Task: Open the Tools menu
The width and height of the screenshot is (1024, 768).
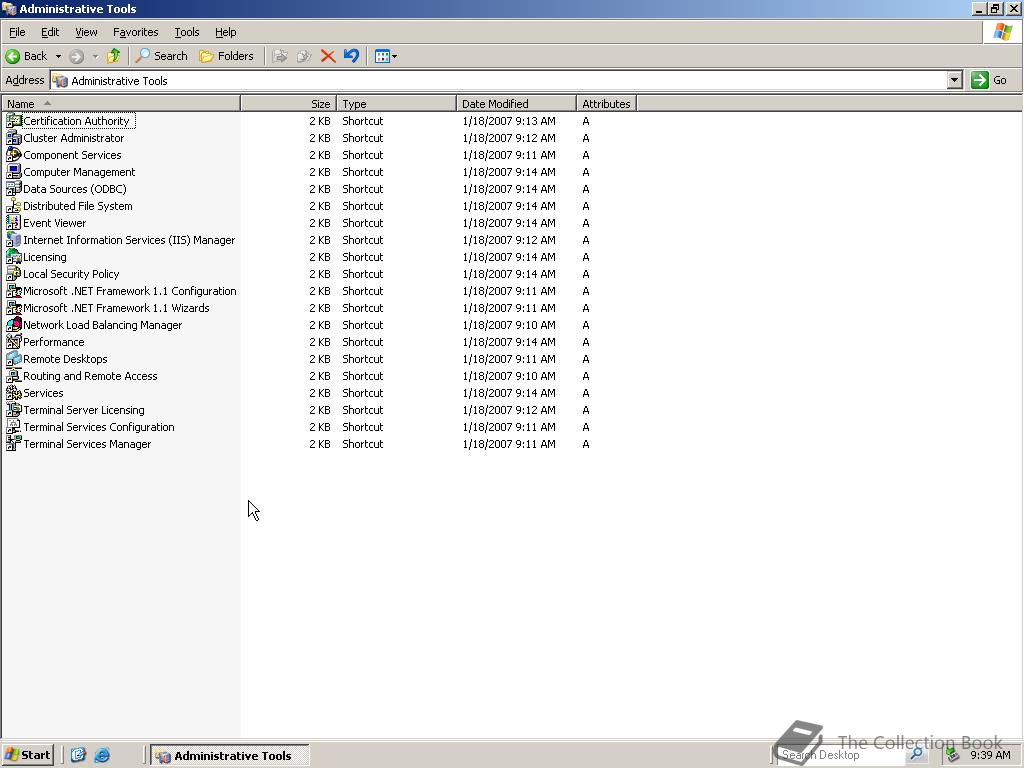Action: coord(186,32)
